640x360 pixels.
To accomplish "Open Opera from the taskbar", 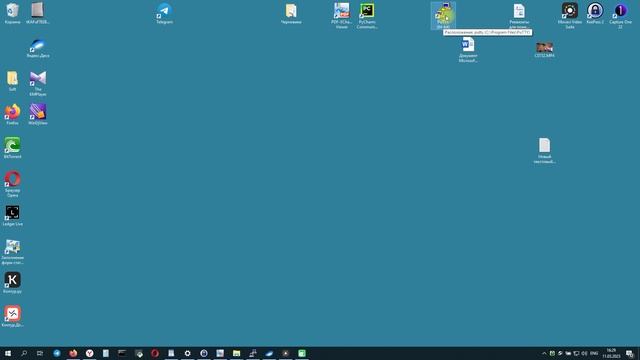I will [x=155, y=353].
